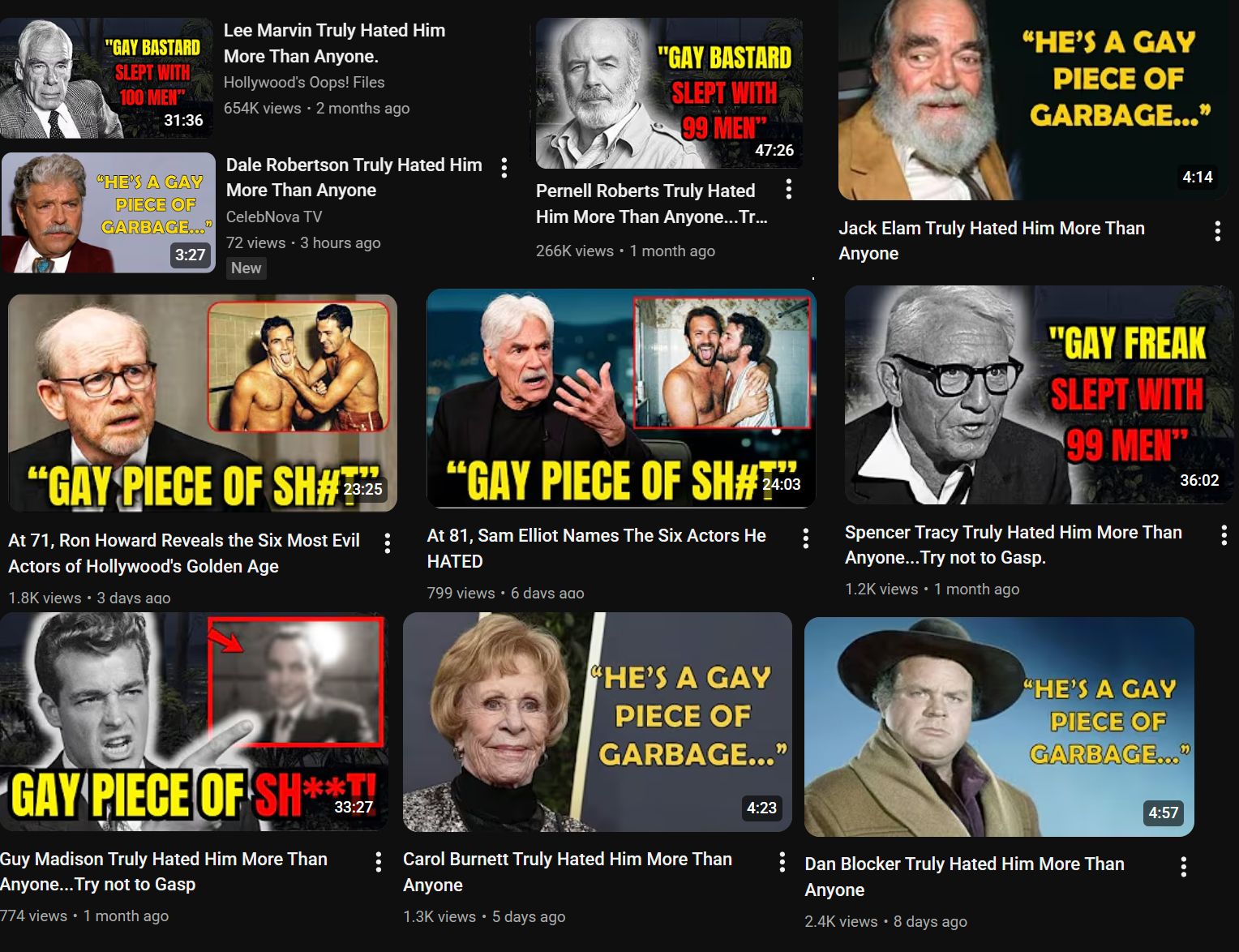Open CelebNova TV channel link
The image size is (1239, 952).
(x=274, y=217)
